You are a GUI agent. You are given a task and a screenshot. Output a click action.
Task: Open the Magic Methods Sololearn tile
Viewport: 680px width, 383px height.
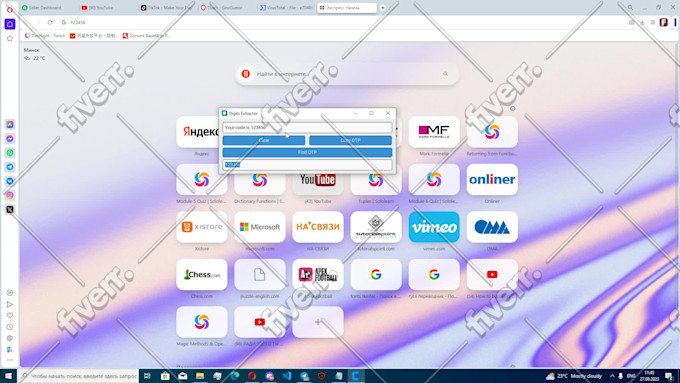point(202,322)
